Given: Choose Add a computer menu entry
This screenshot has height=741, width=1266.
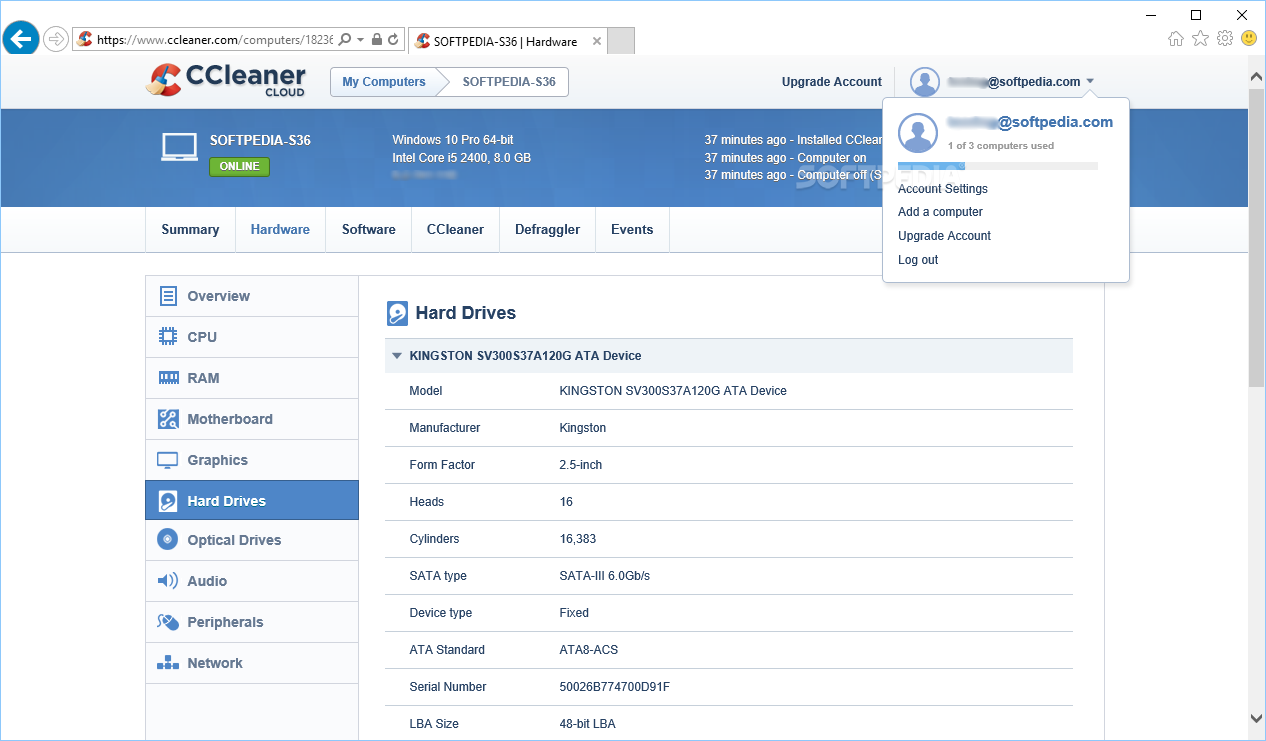Looking at the screenshot, I should point(940,212).
